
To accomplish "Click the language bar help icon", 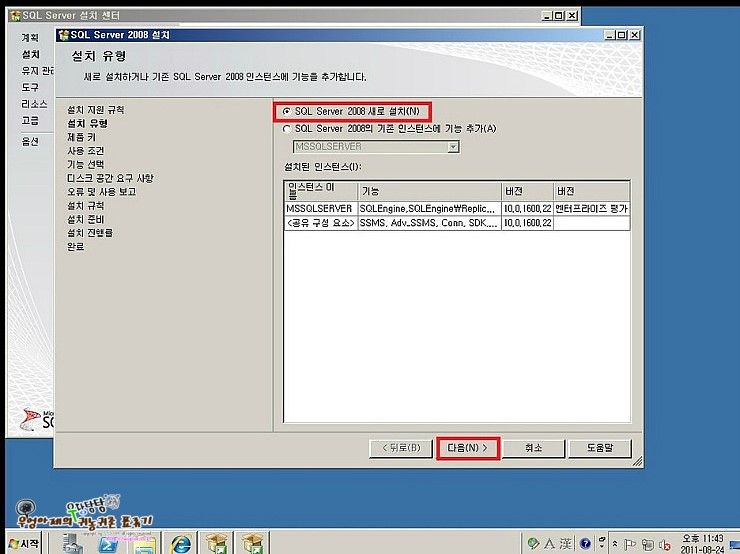I will [x=585, y=544].
